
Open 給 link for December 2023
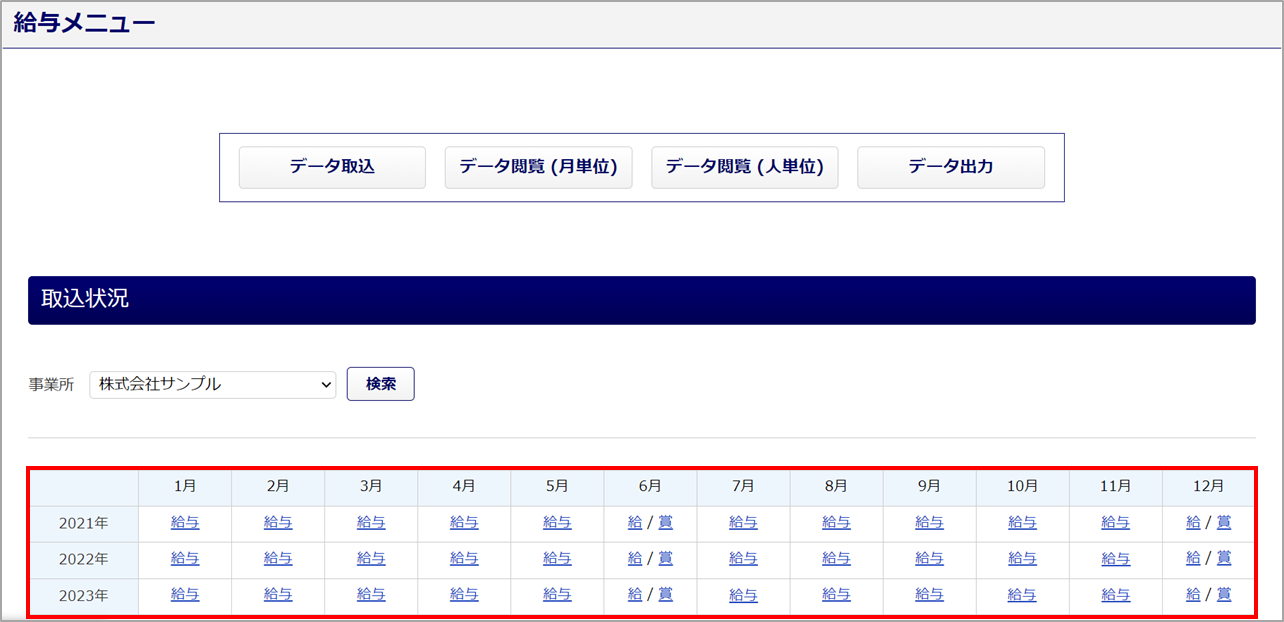click(1193, 594)
